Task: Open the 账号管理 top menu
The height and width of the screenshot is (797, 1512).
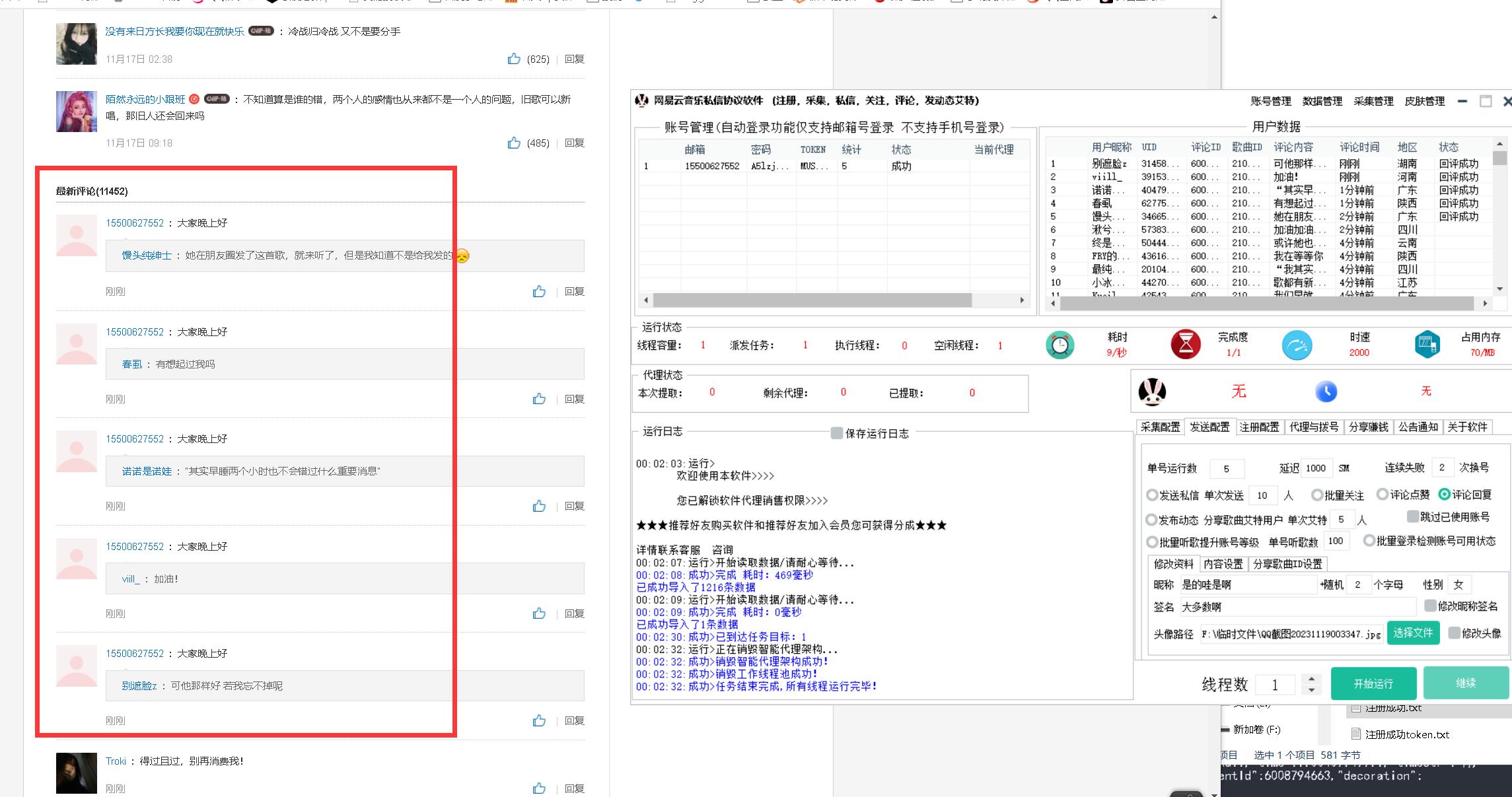Action: coord(1270,101)
